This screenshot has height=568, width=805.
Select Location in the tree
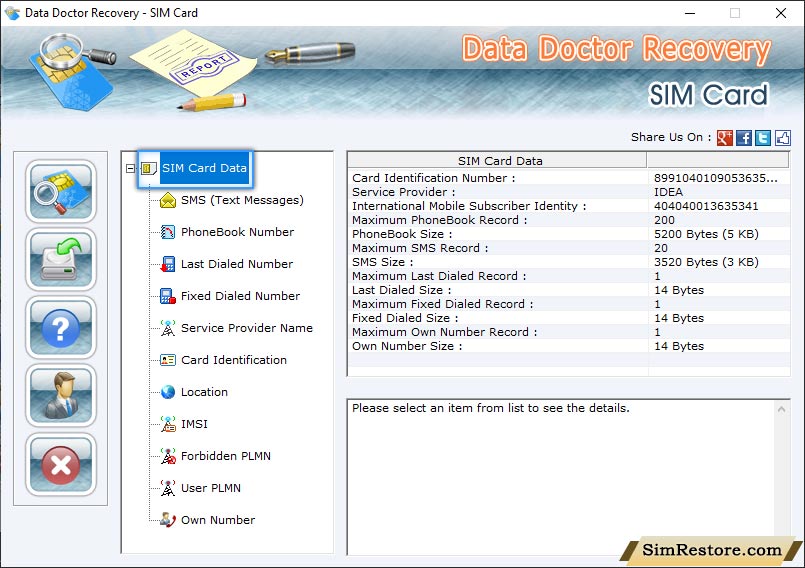[204, 392]
